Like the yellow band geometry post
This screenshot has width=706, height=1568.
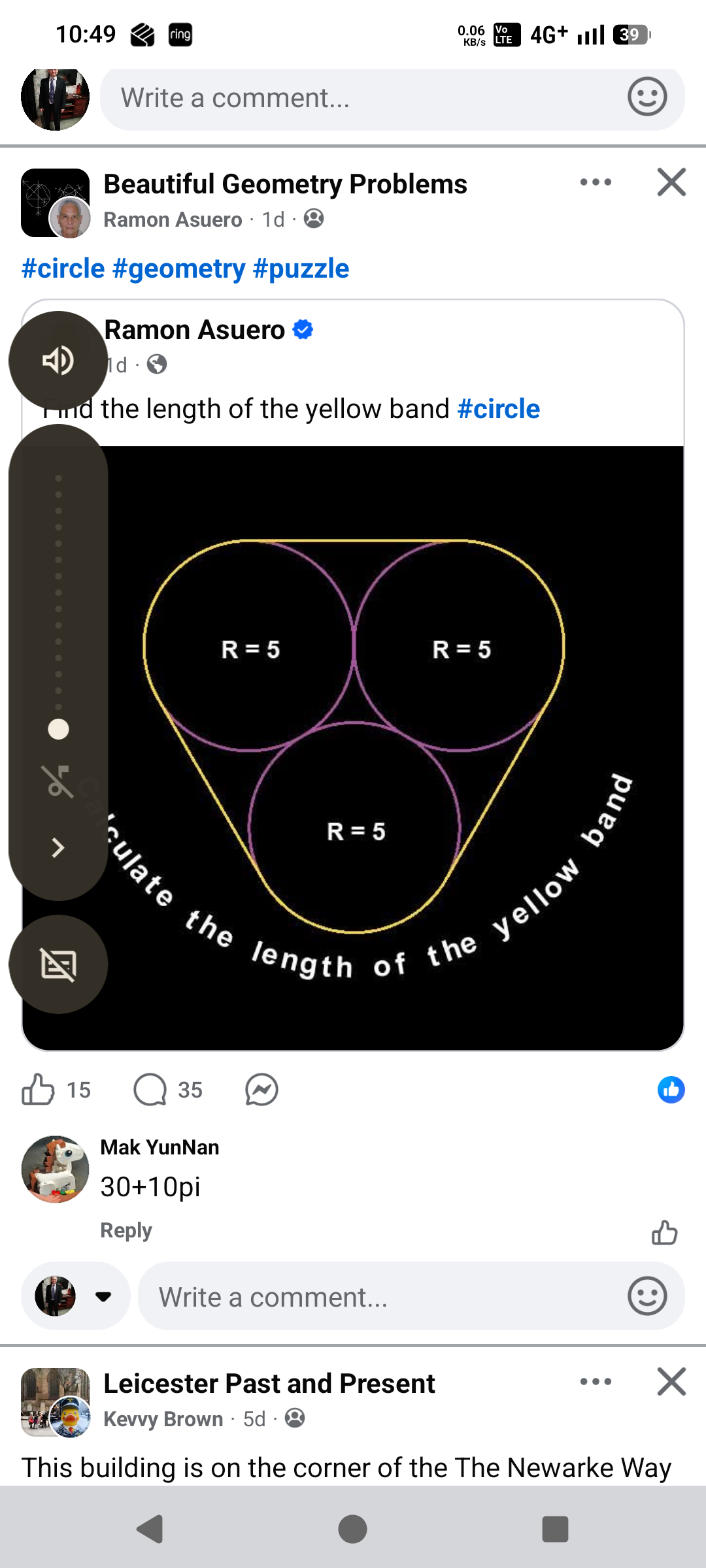[39, 1090]
